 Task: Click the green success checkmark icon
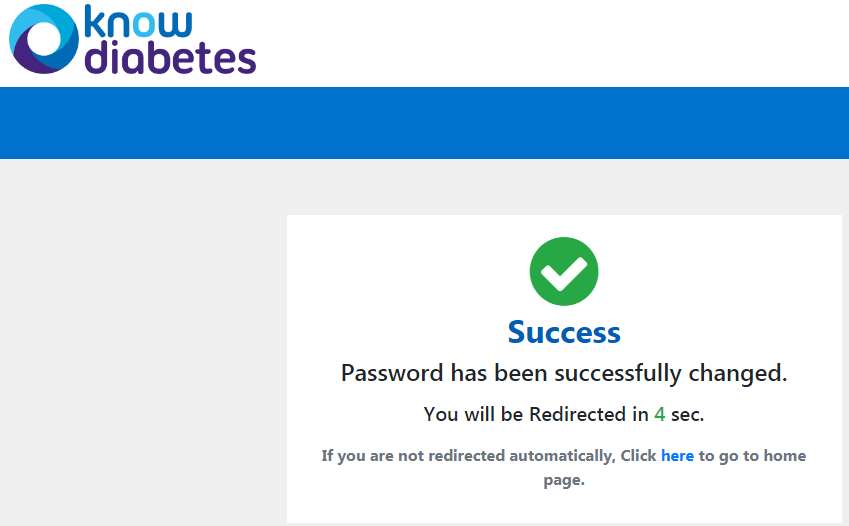(564, 271)
